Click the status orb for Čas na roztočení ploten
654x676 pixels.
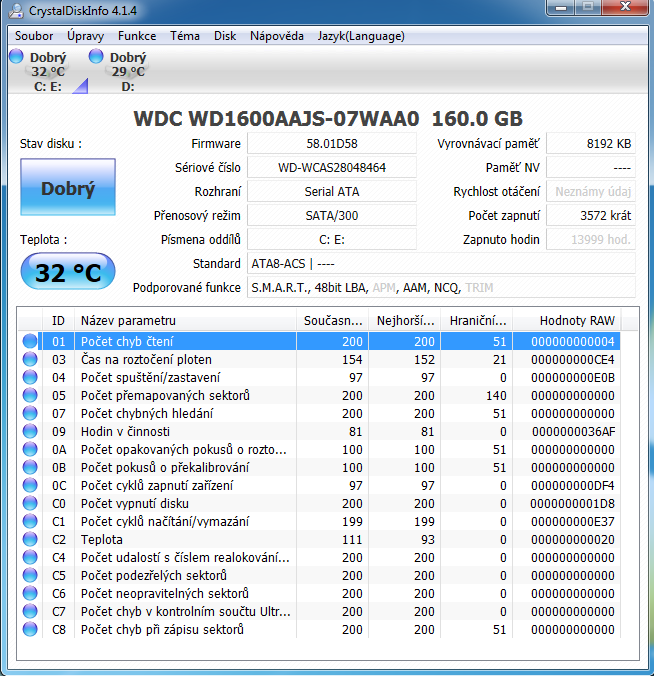(30, 359)
